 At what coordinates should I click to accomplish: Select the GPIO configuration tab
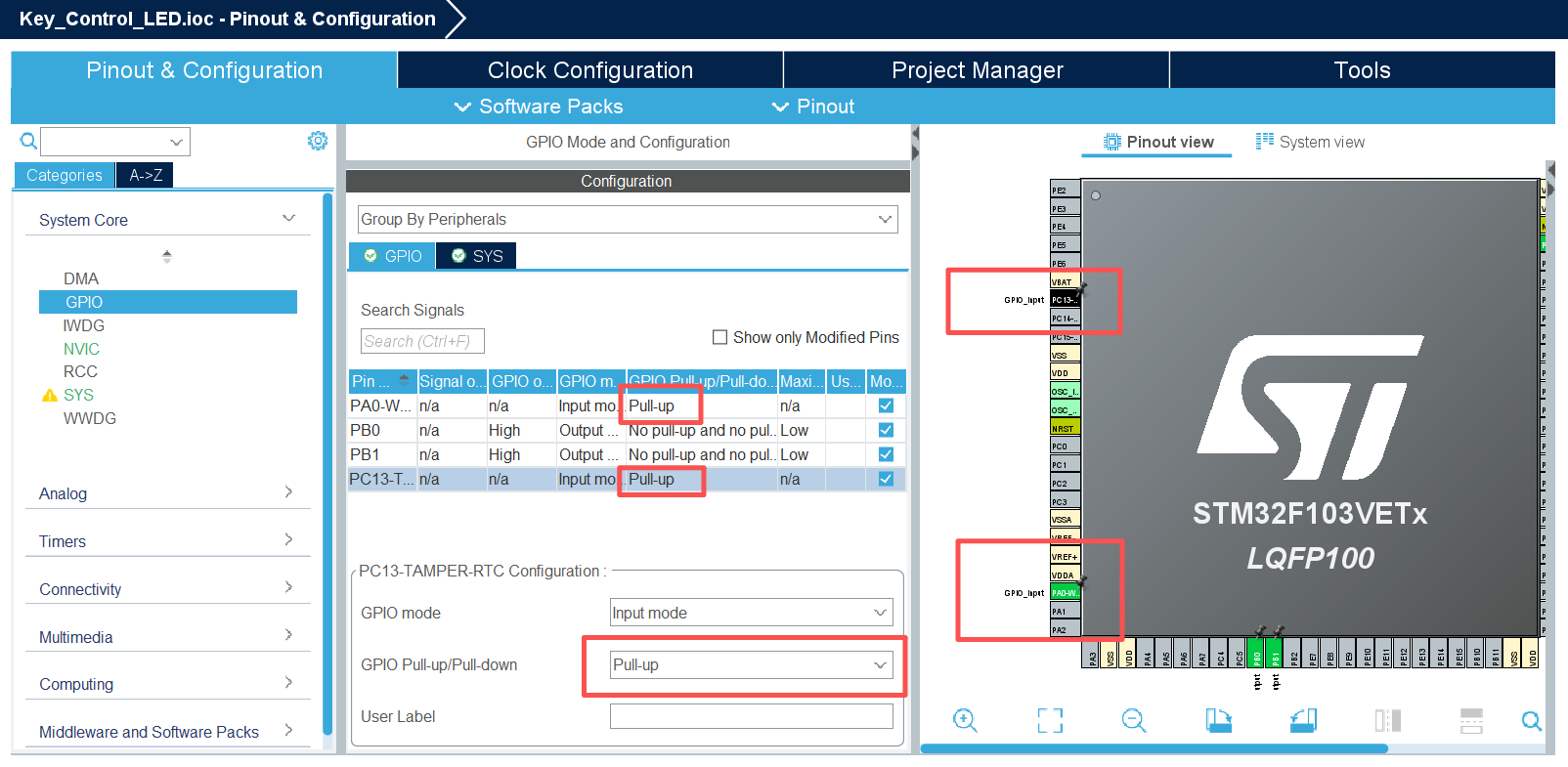point(393,256)
